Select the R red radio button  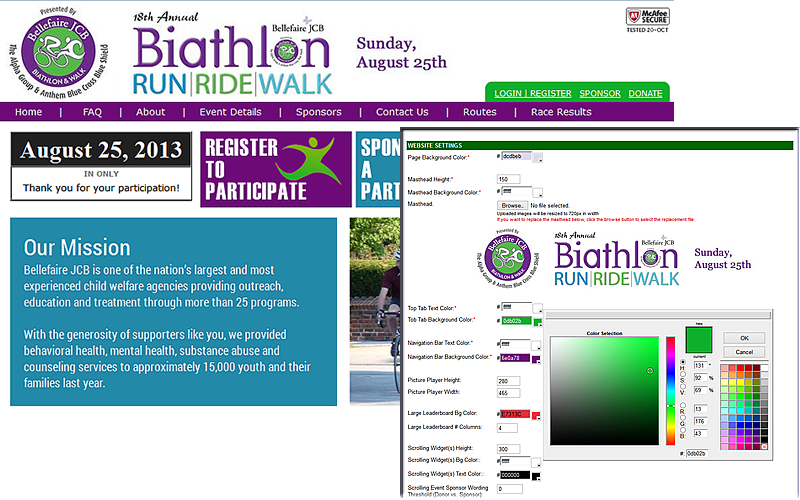pos(683,407)
